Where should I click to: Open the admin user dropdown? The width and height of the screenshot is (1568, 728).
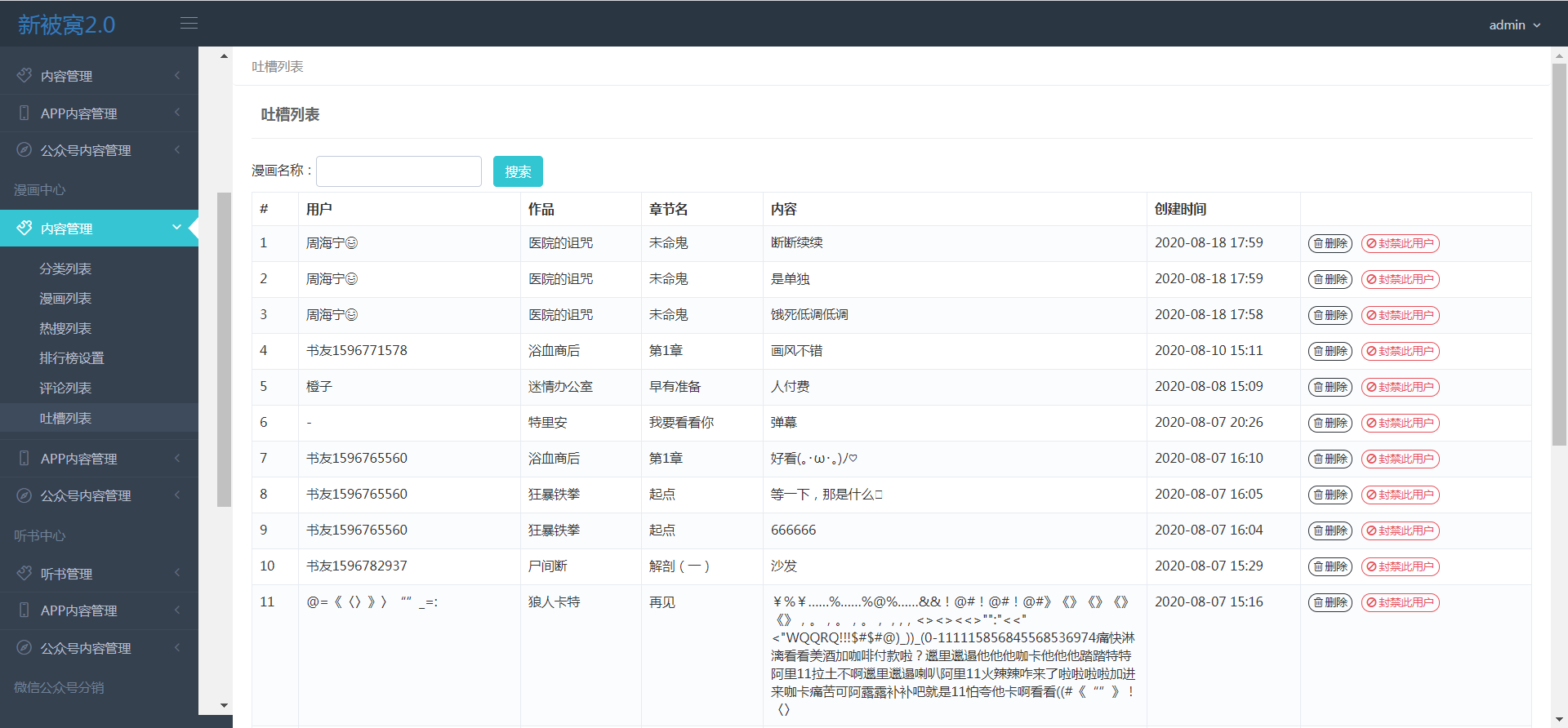coord(1514,24)
